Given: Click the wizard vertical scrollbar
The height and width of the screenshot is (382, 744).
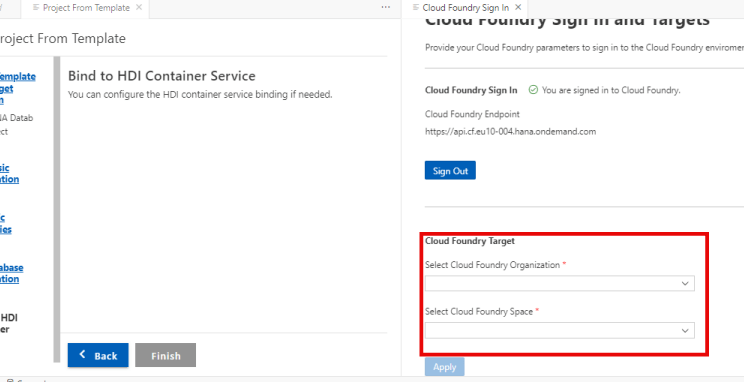Looking at the screenshot, I should tap(57, 209).
